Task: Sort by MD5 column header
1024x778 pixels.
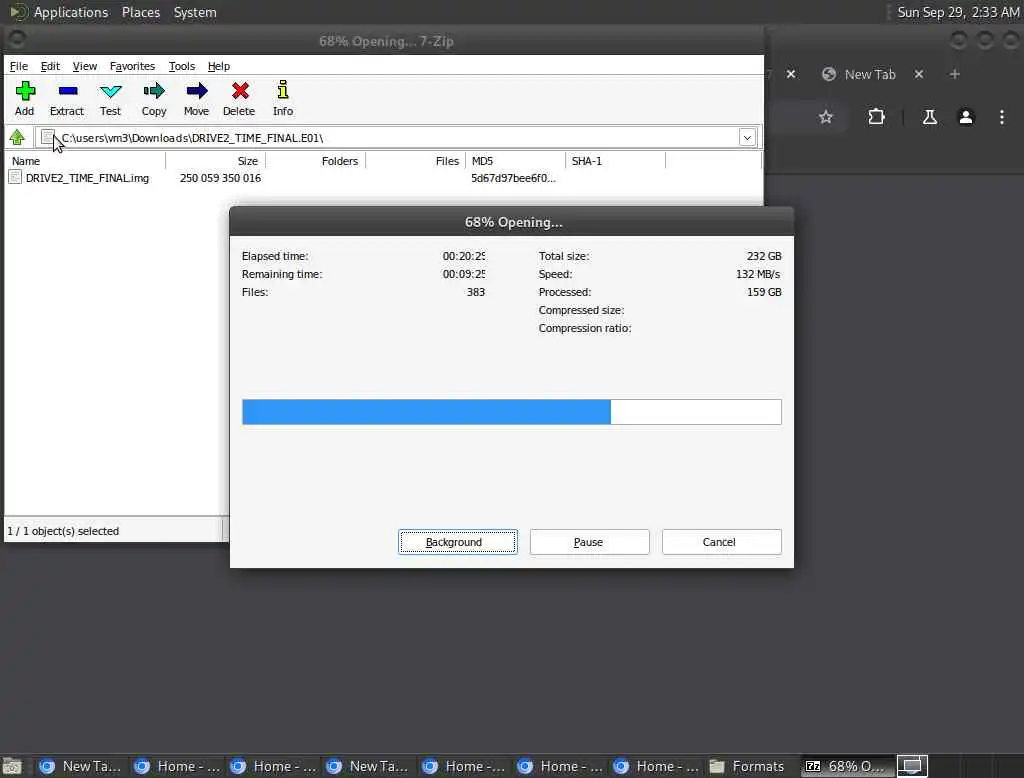Action: (x=515, y=161)
